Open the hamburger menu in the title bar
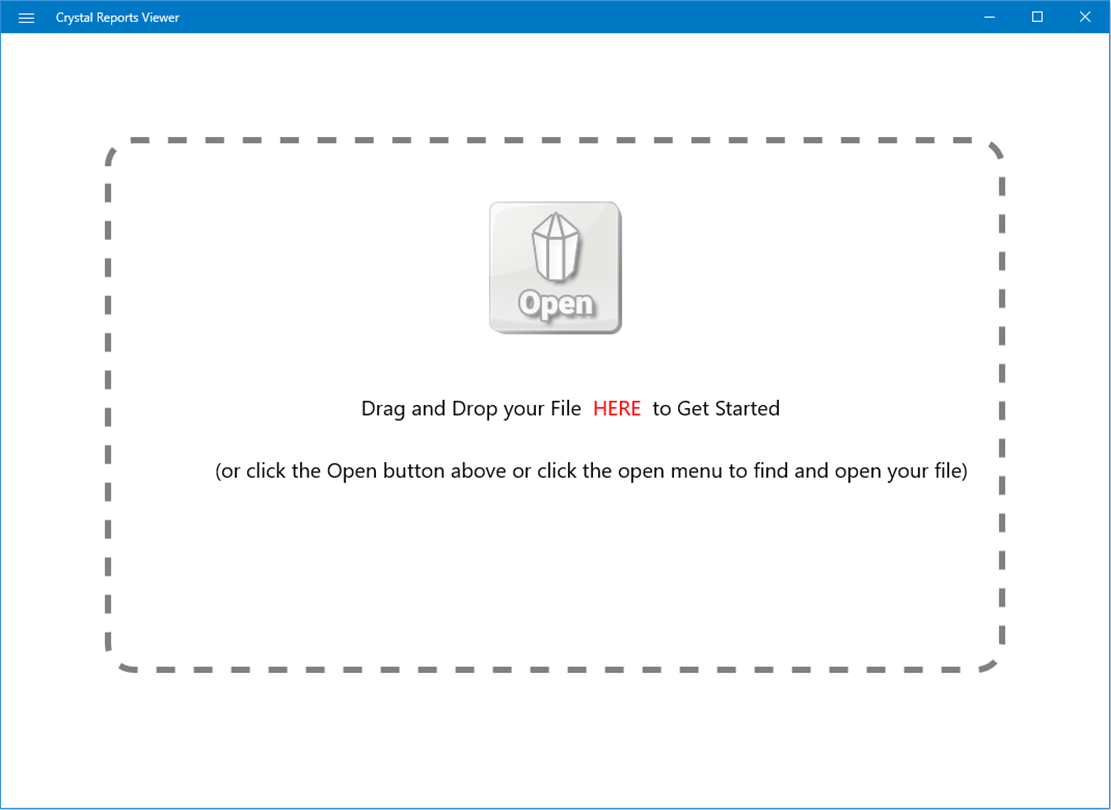This screenshot has height=810, width=1111. 26,18
